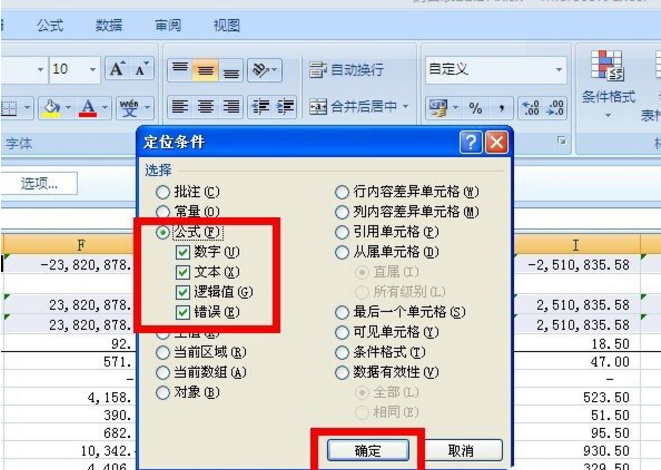This screenshot has height=470, width=661.
Task: Open the 公式 ribbon tab
Action: (50, 26)
